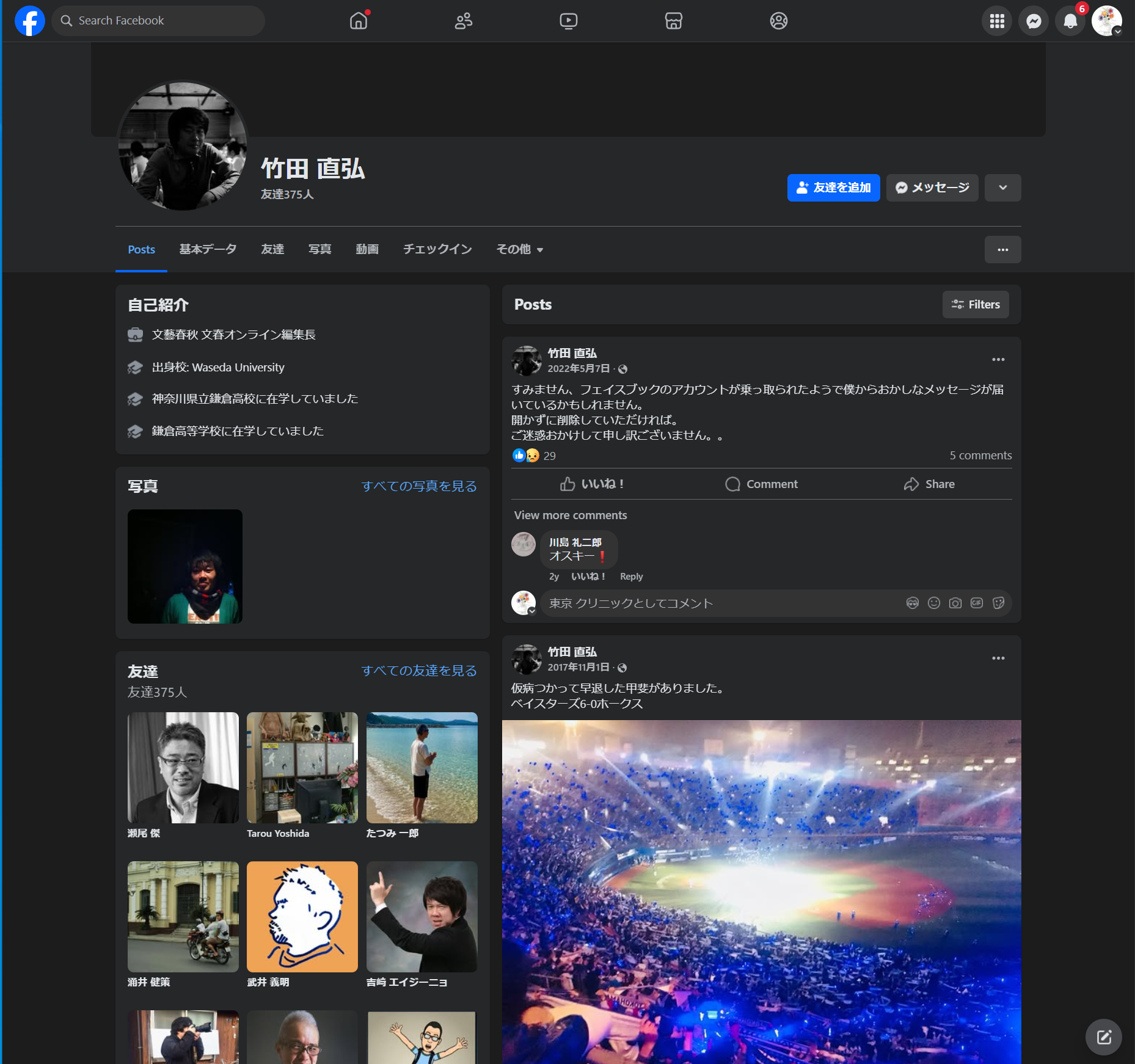This screenshot has height=1064, width=1135.
Task: Click the 2022年5月7日 post date
Action: pos(578,368)
